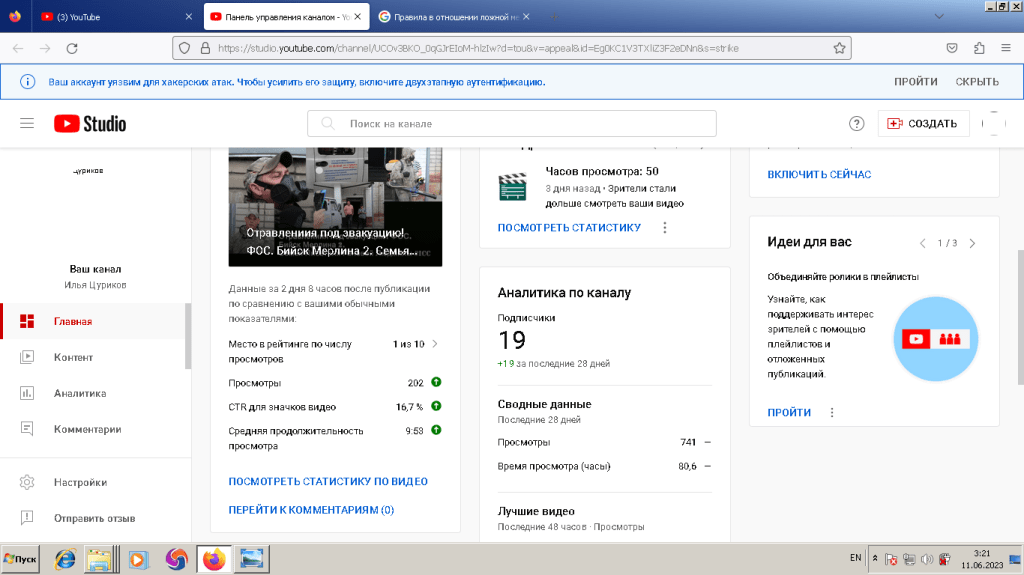The image size is (1024, 575).
Task: Open ПОСМОТРЕТЬ СТАТИСТИКУ ПО ВИДЕО link
Action: [328, 481]
